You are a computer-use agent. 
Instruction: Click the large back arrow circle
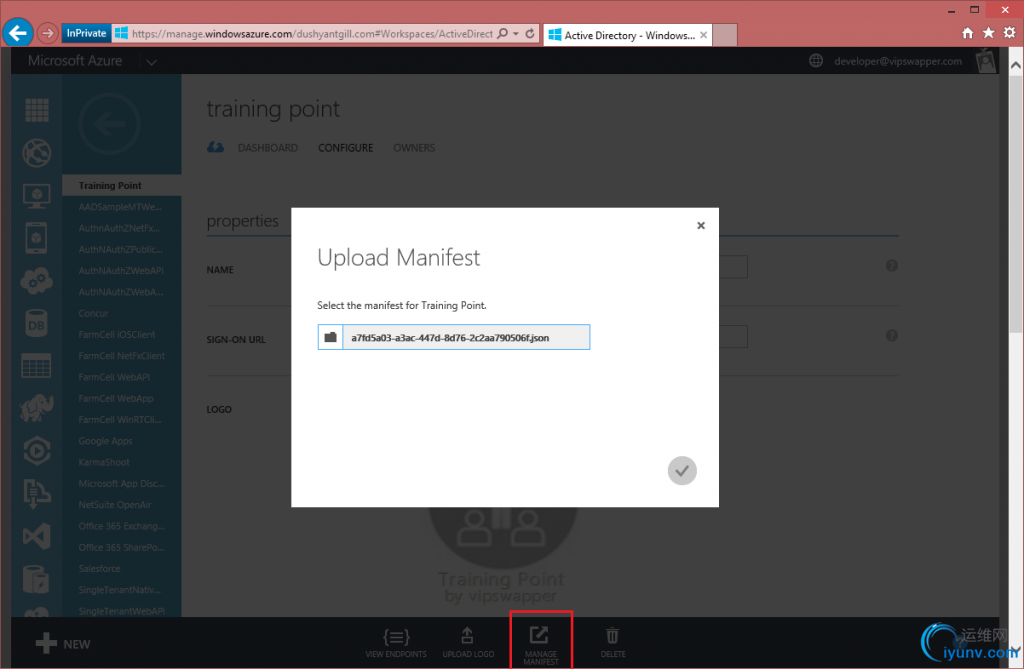tap(109, 123)
